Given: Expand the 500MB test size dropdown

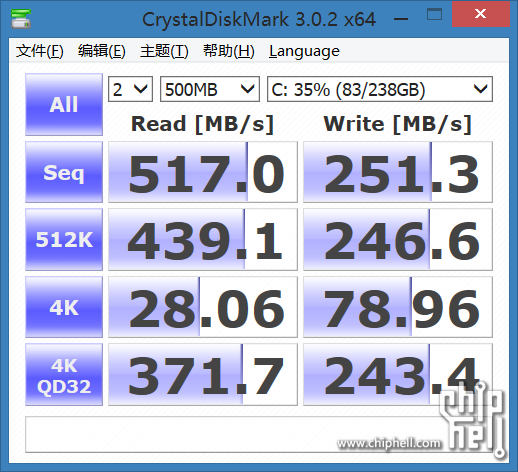Looking at the screenshot, I should pos(210,89).
